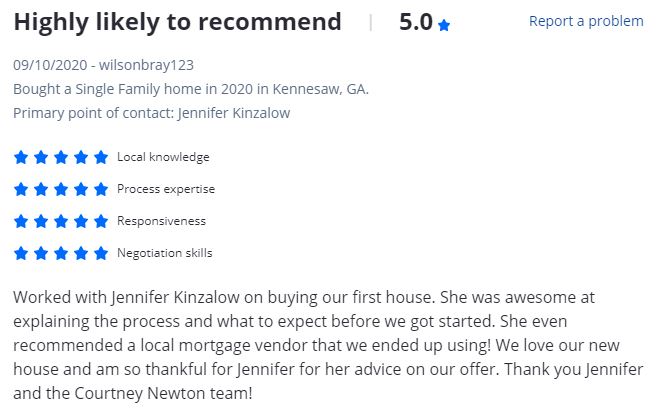Click the Local knowledge label
This screenshot has width=665, height=409.
163,157
